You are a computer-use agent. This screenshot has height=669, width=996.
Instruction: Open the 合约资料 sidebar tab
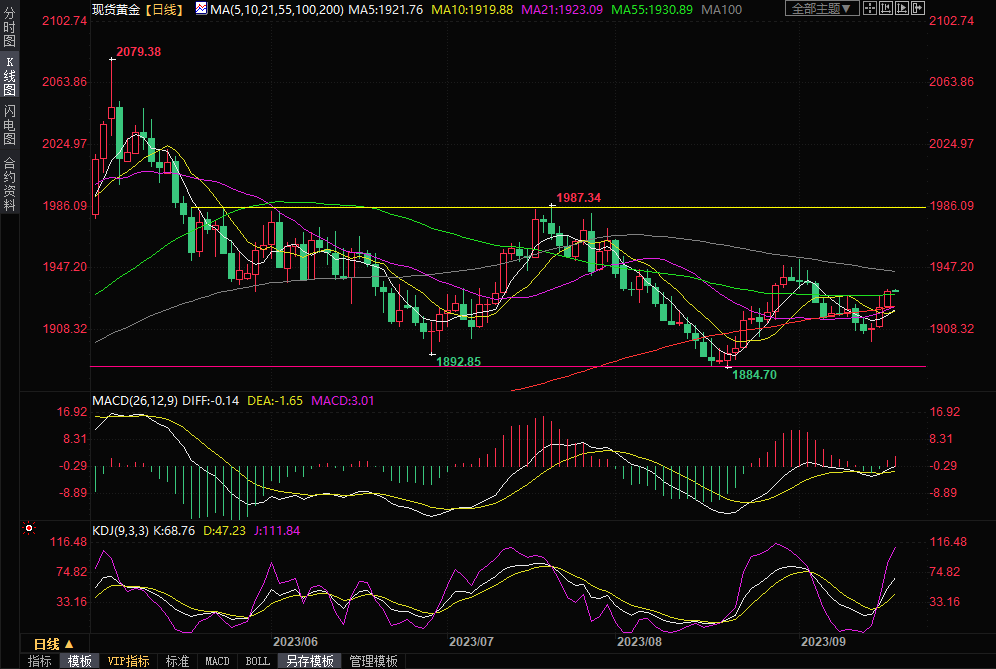coord(9,184)
